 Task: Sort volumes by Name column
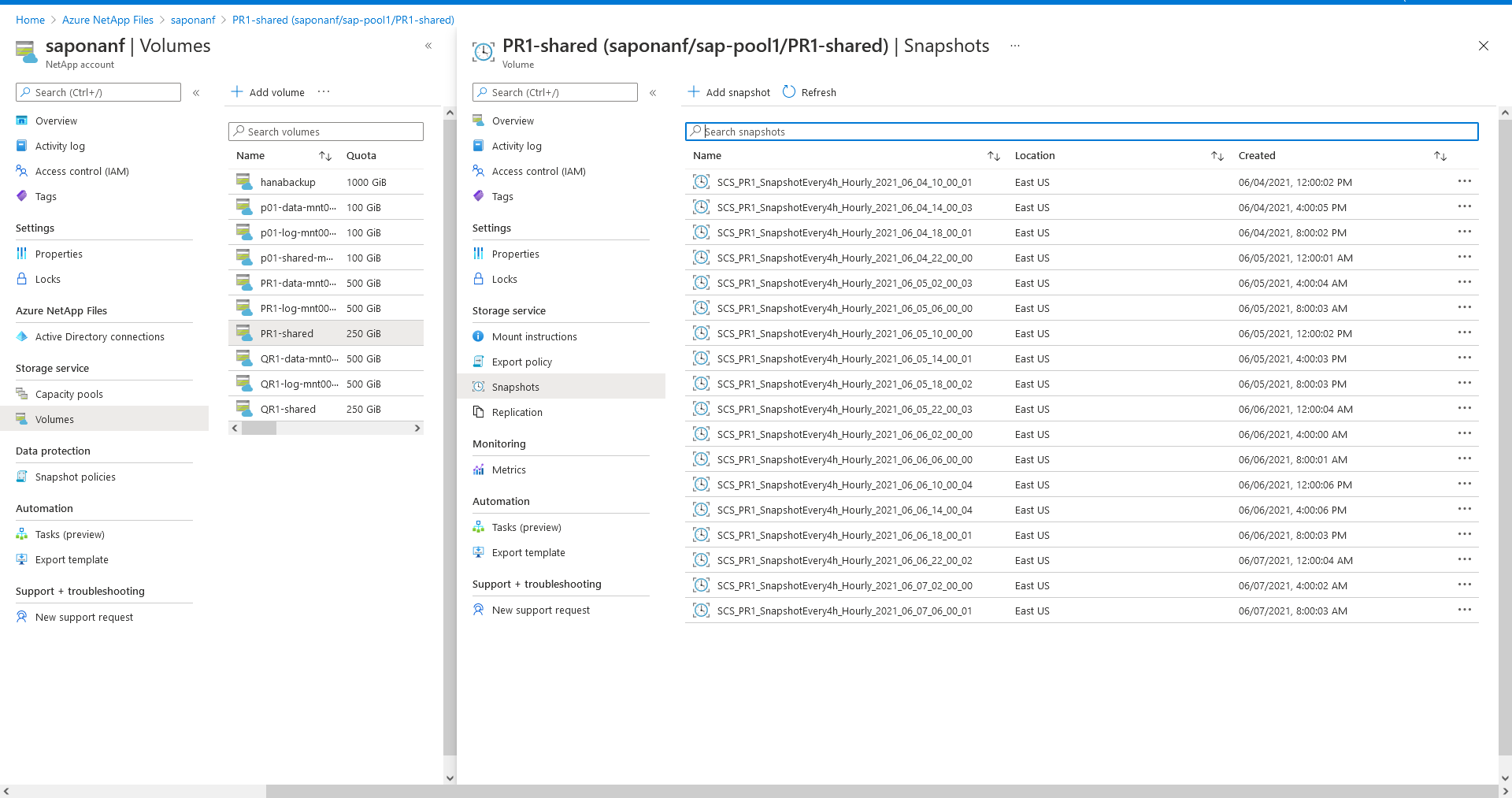(325, 156)
